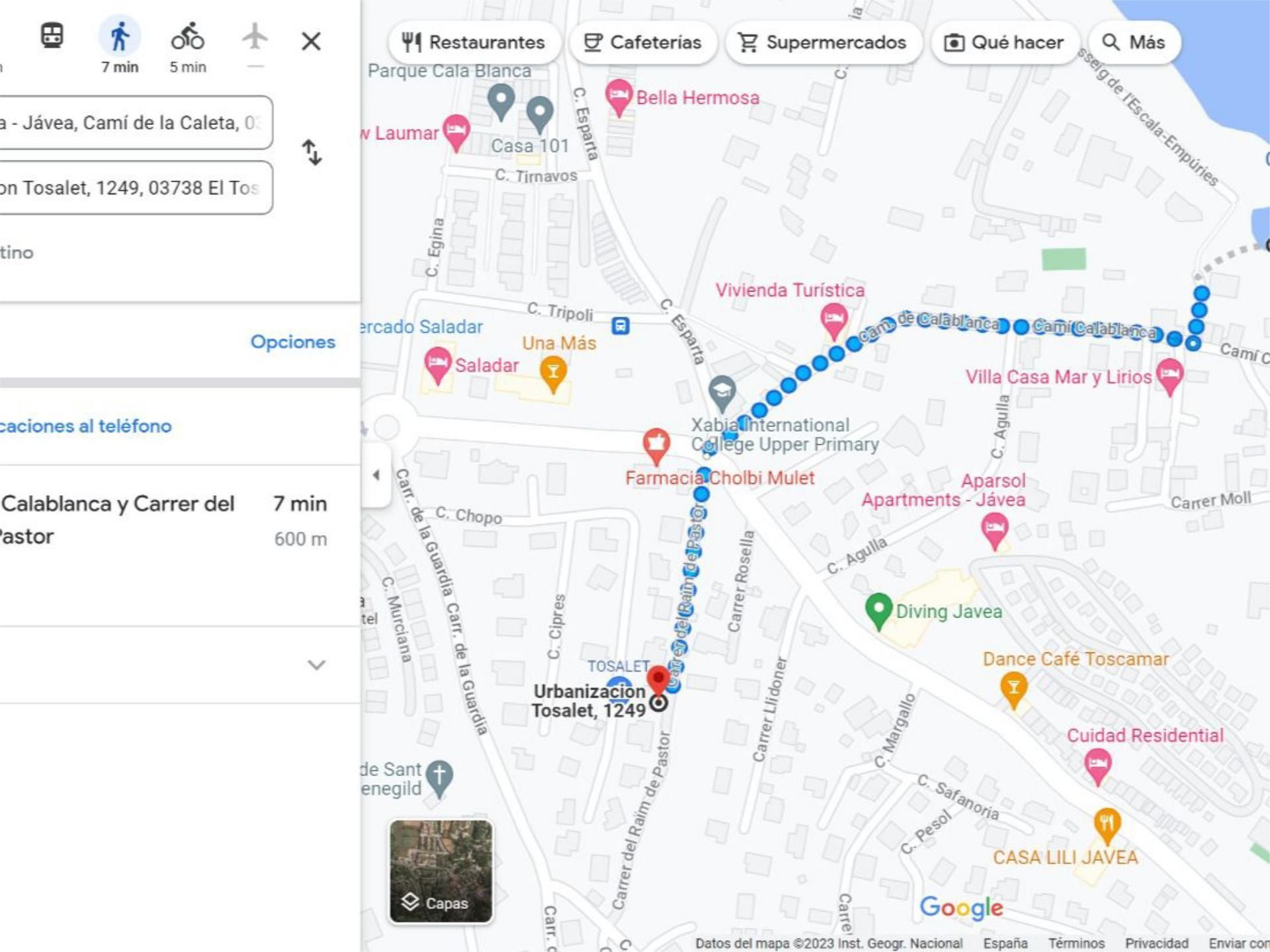This screenshot has height=952, width=1270.
Task: Open route Opciones link
Action: (292, 342)
